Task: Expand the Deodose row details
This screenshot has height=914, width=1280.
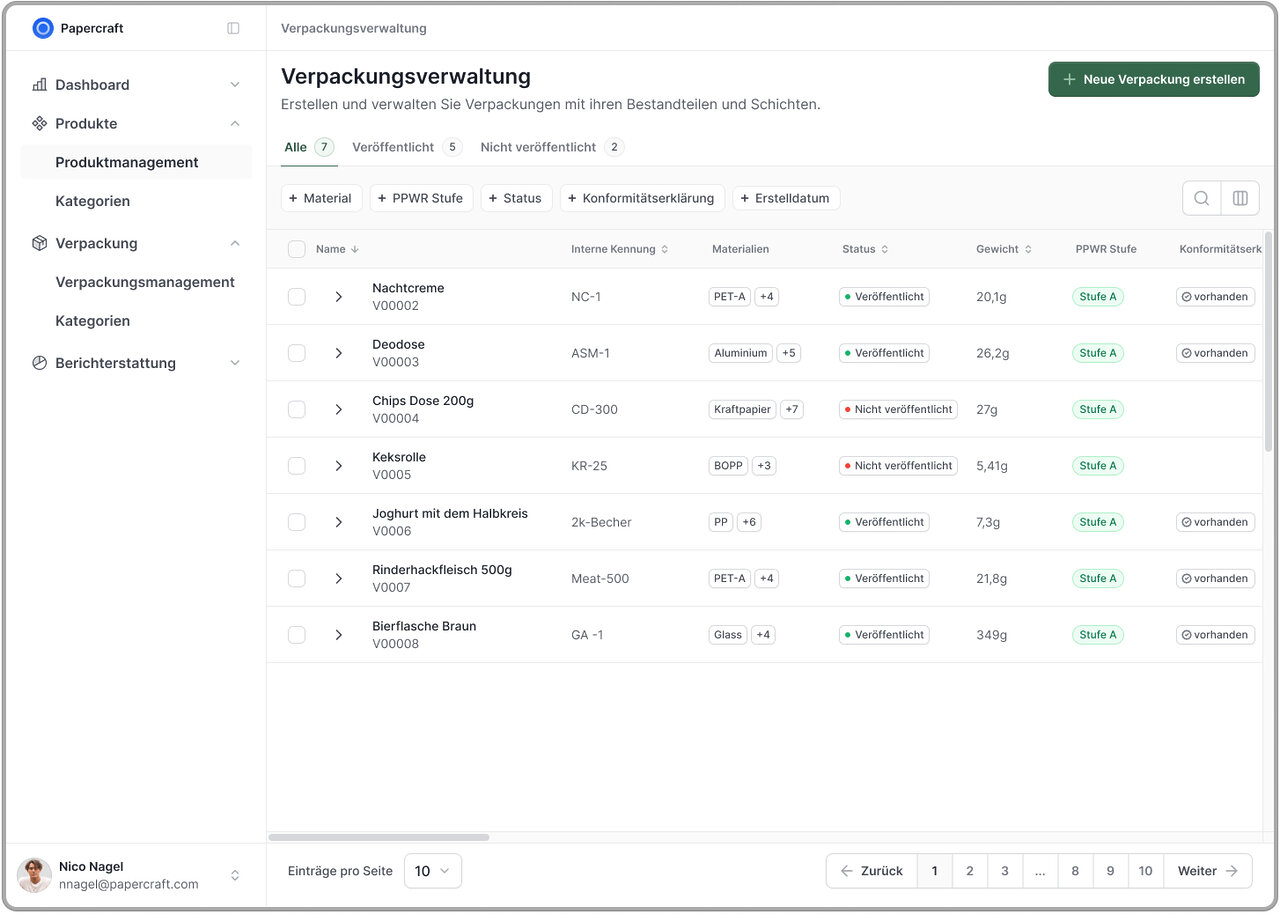Action: (x=339, y=353)
